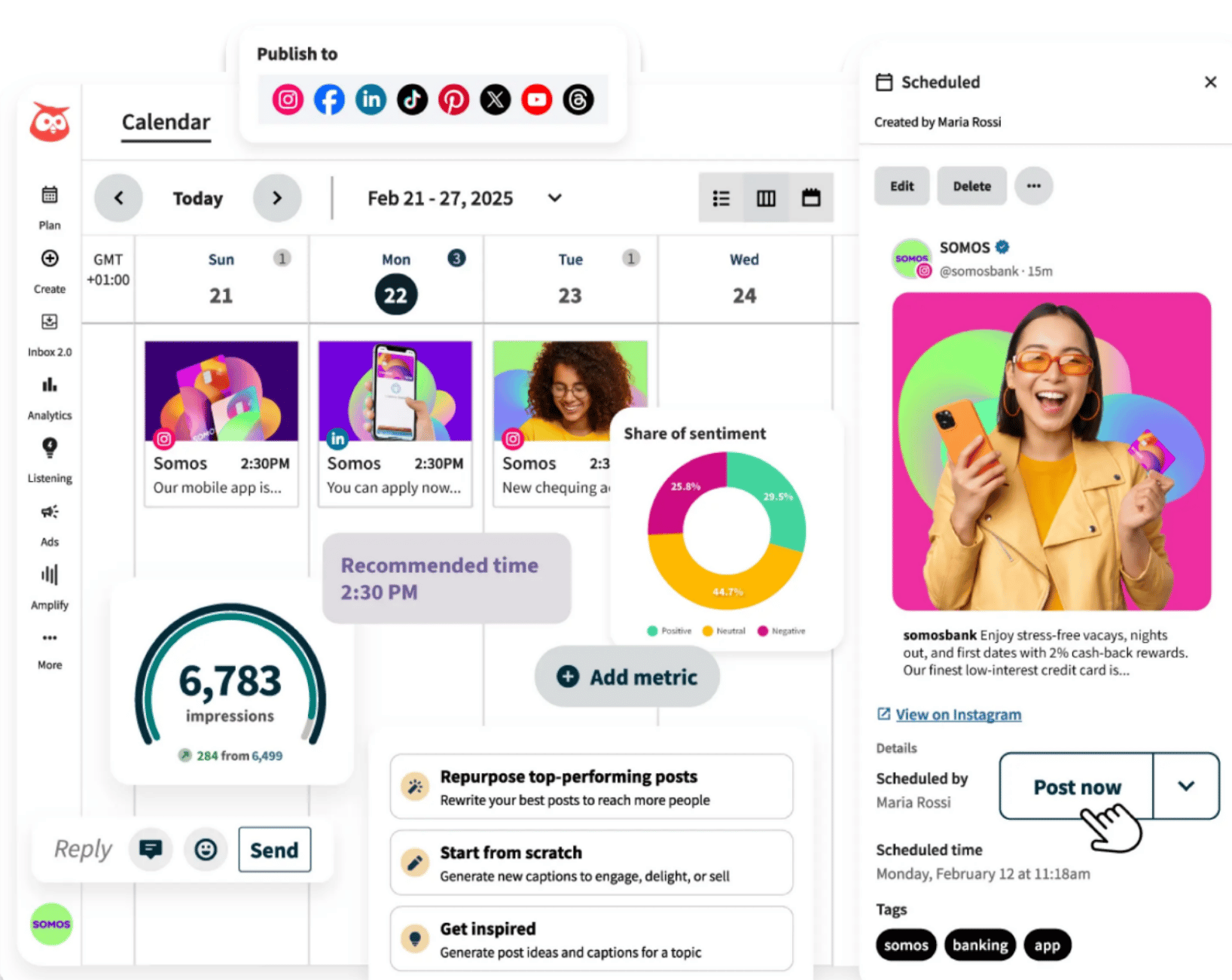Click the Reply text field
1232x980 pixels.
click(x=83, y=850)
